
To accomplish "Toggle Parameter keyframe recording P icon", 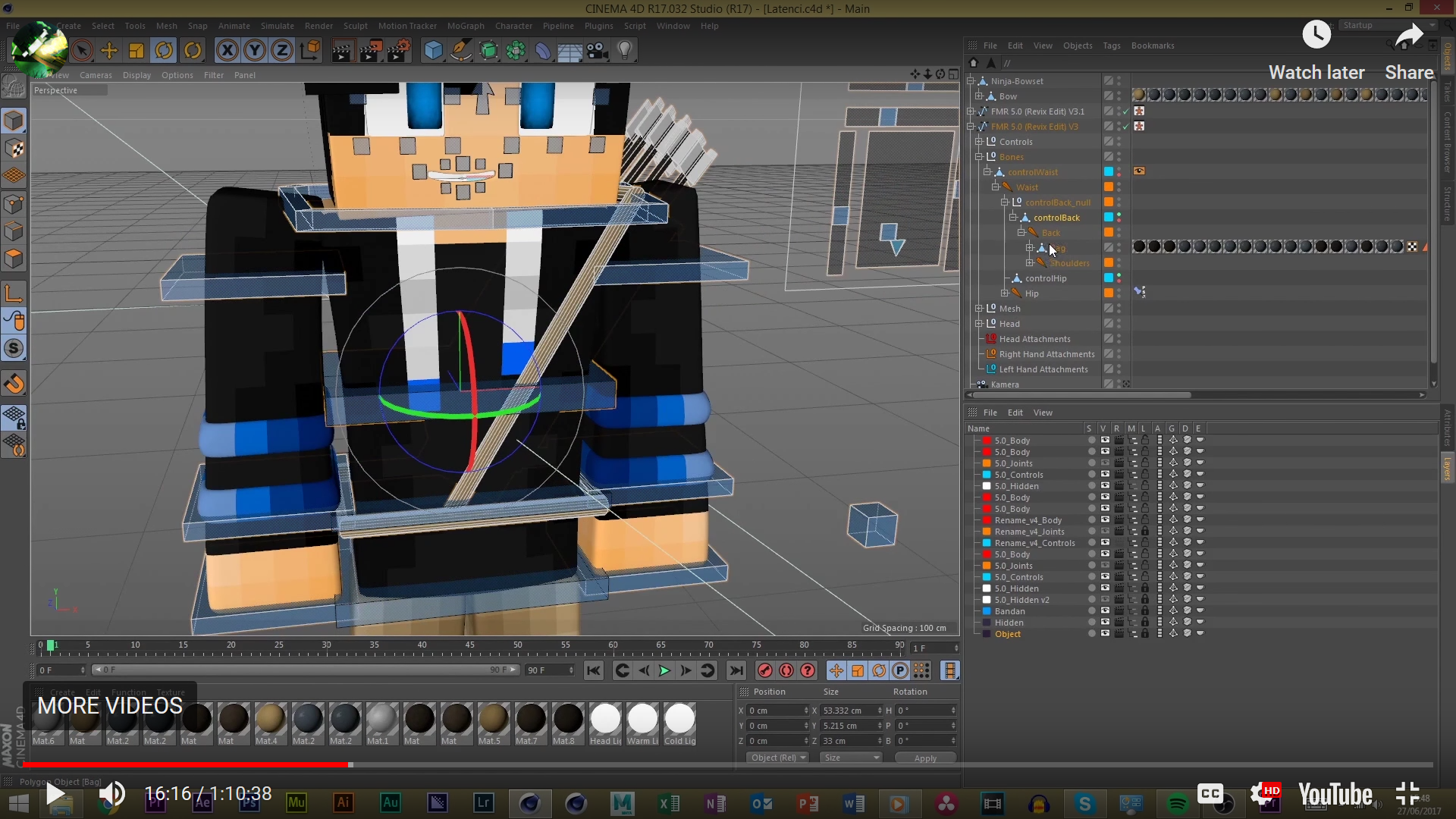I will pos(900,670).
